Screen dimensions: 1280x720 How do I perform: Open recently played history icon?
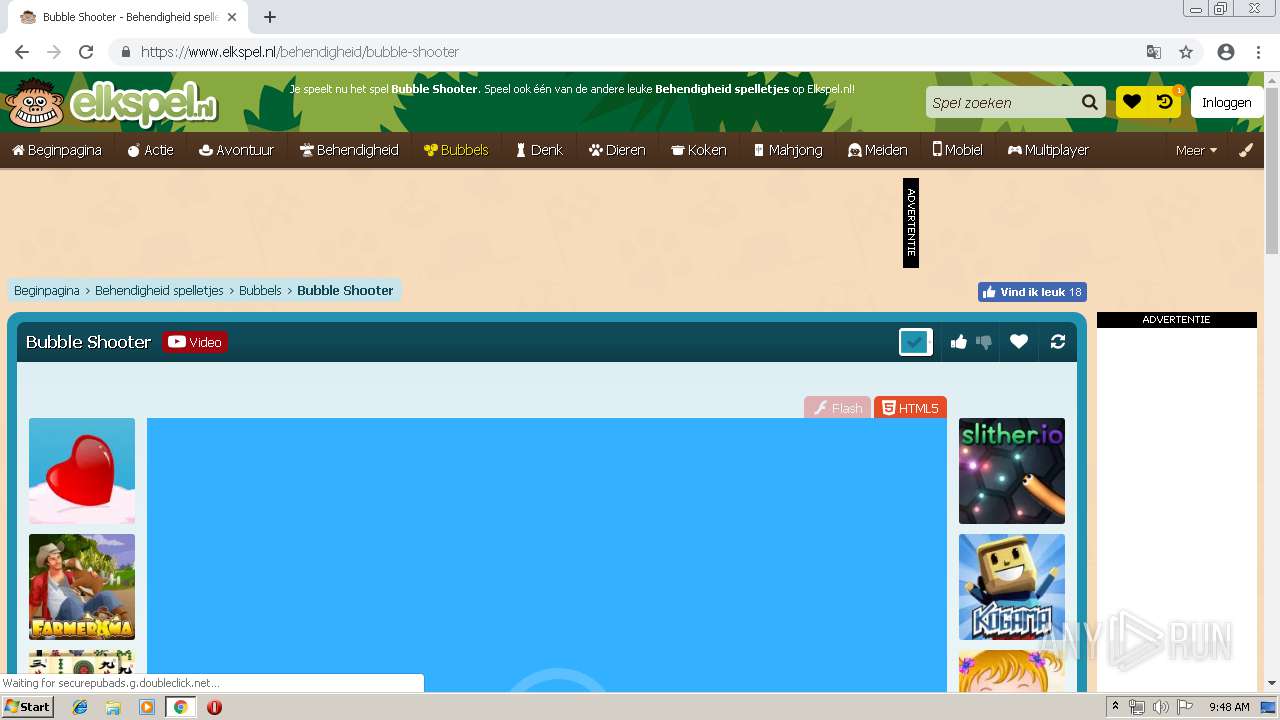click(x=1164, y=102)
